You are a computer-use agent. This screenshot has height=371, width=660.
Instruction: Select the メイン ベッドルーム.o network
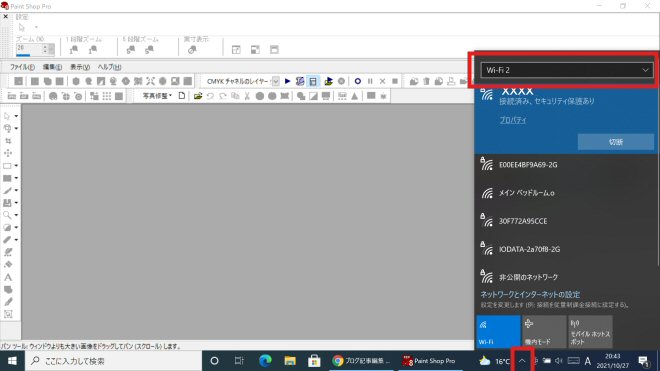pyautogui.click(x=566, y=193)
